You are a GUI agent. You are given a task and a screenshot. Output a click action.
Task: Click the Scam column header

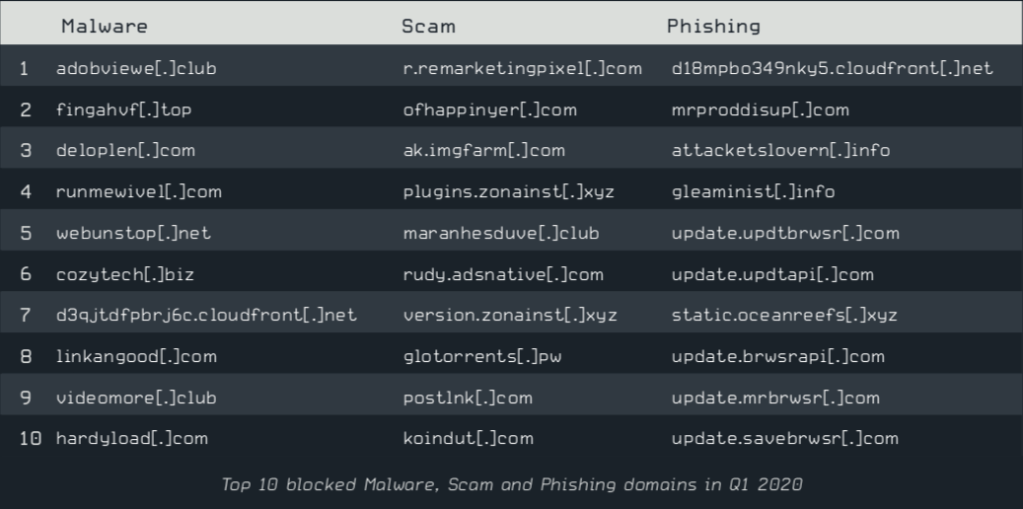point(428,27)
